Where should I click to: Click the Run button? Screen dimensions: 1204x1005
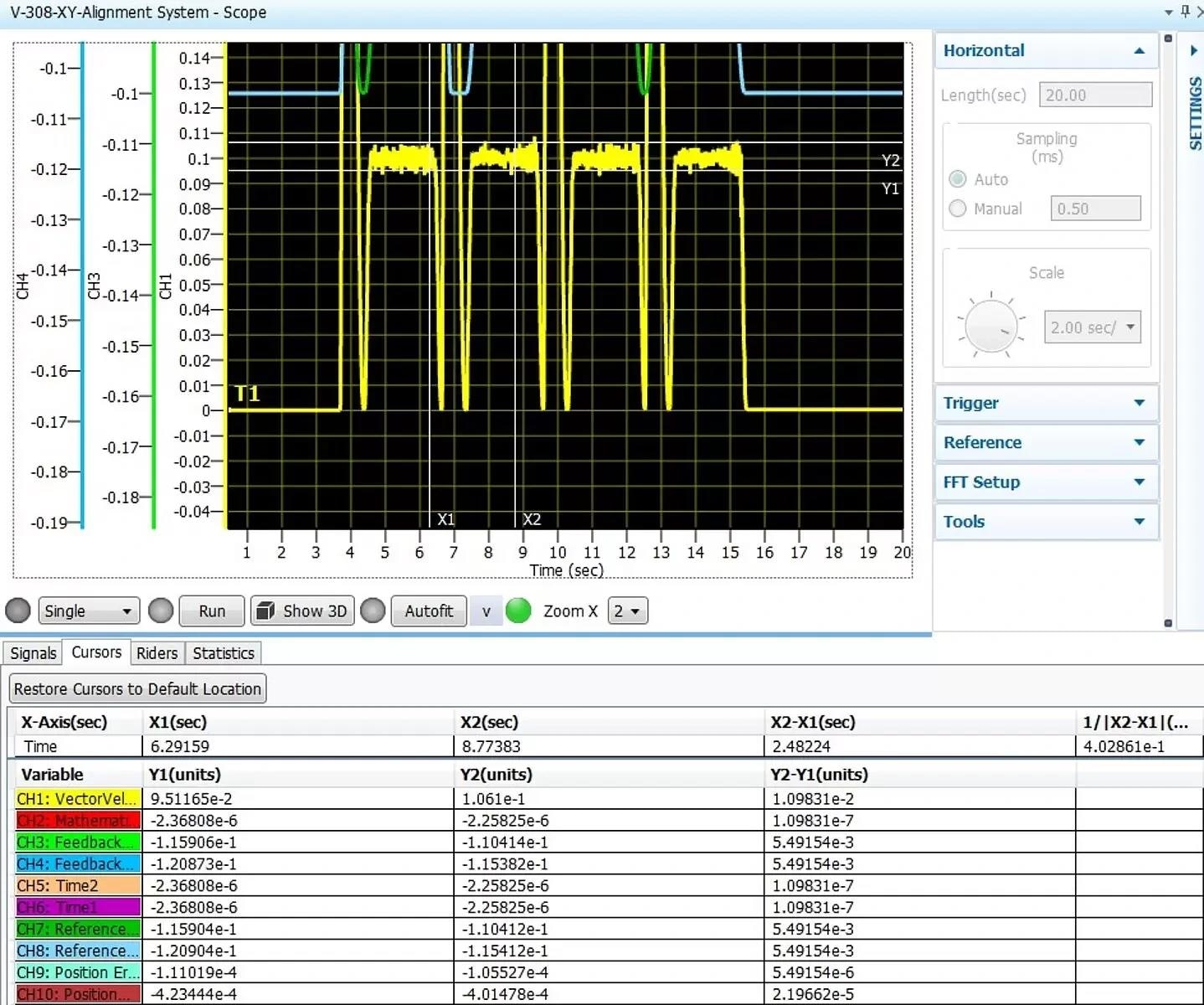click(212, 611)
